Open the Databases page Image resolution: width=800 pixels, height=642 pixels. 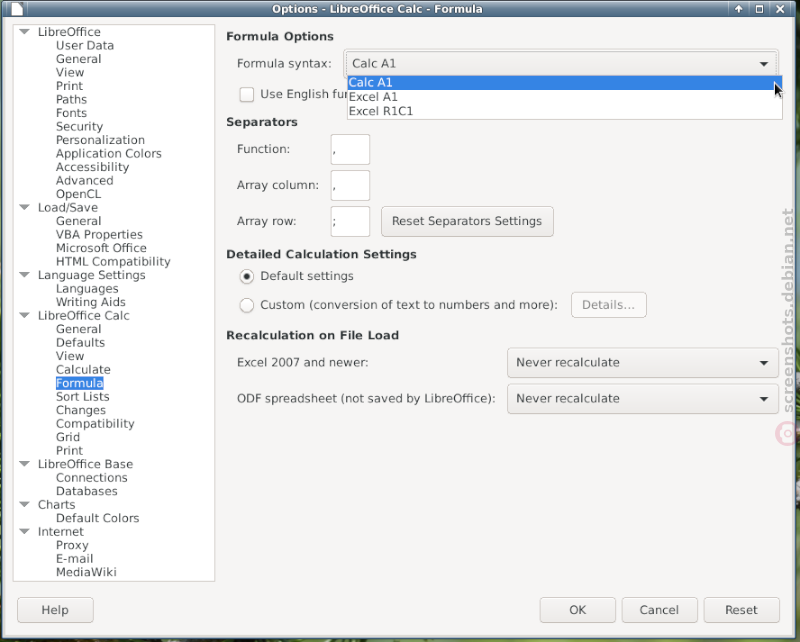(87, 491)
